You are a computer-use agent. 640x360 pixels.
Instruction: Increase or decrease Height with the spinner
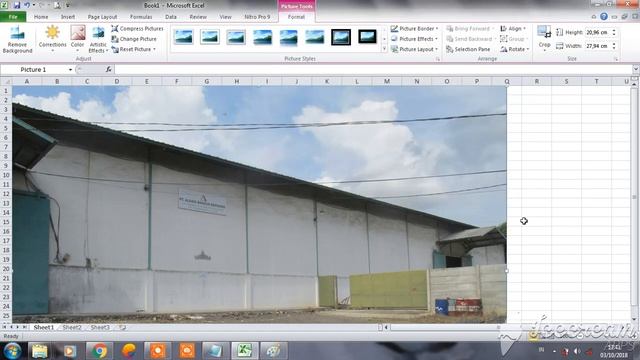point(614,32)
